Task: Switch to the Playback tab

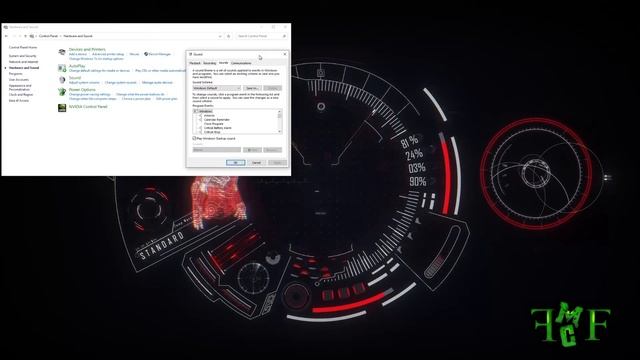Action: (x=195, y=63)
